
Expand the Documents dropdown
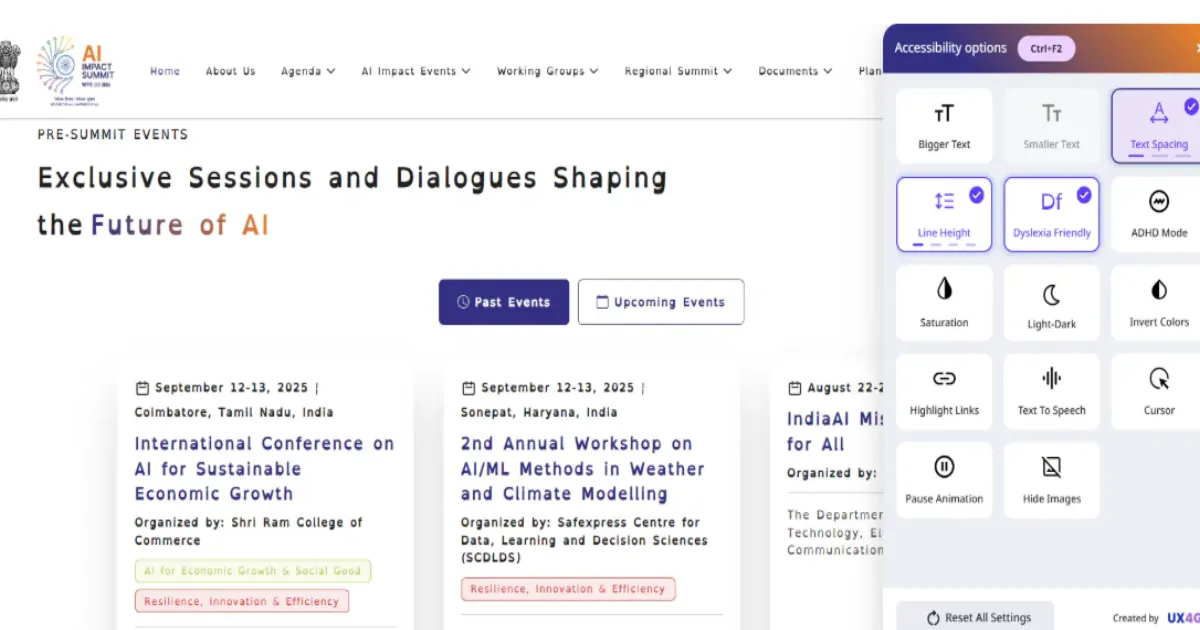(794, 71)
